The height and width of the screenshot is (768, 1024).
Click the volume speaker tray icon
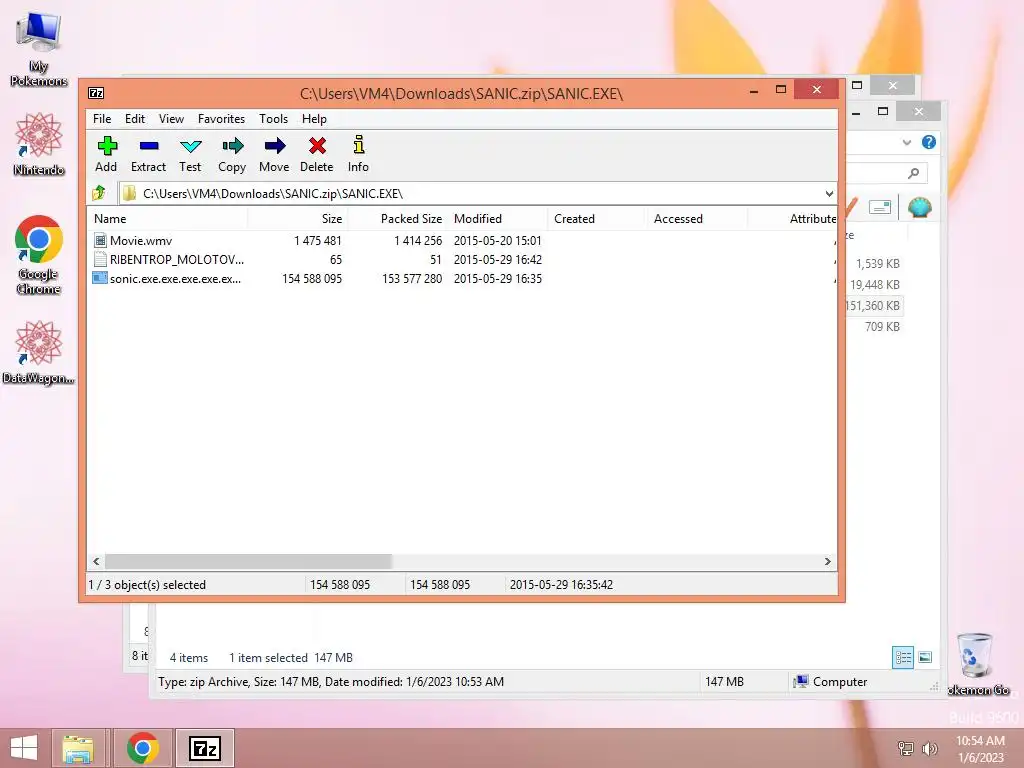coord(929,748)
